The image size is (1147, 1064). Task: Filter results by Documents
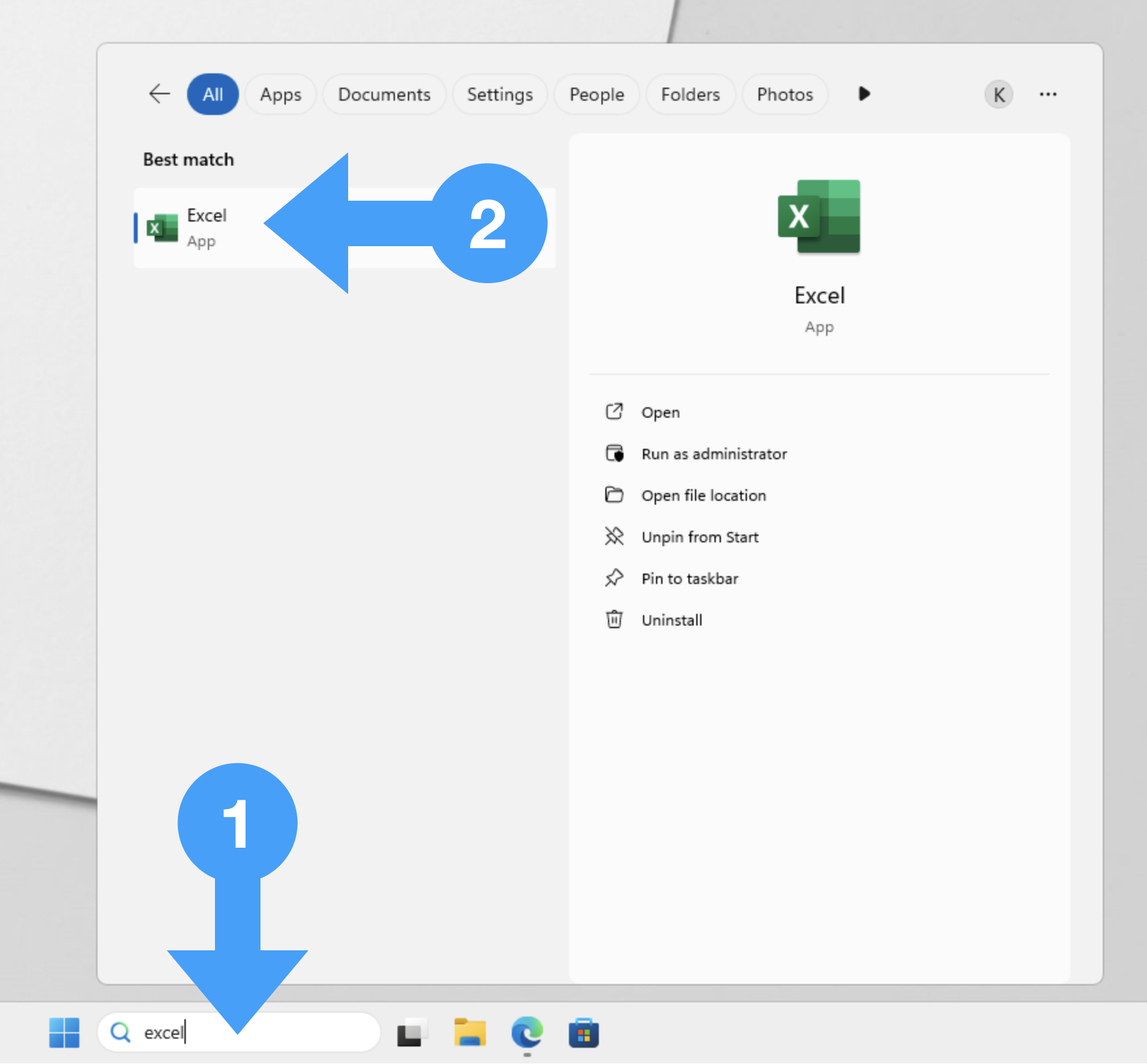(x=384, y=95)
